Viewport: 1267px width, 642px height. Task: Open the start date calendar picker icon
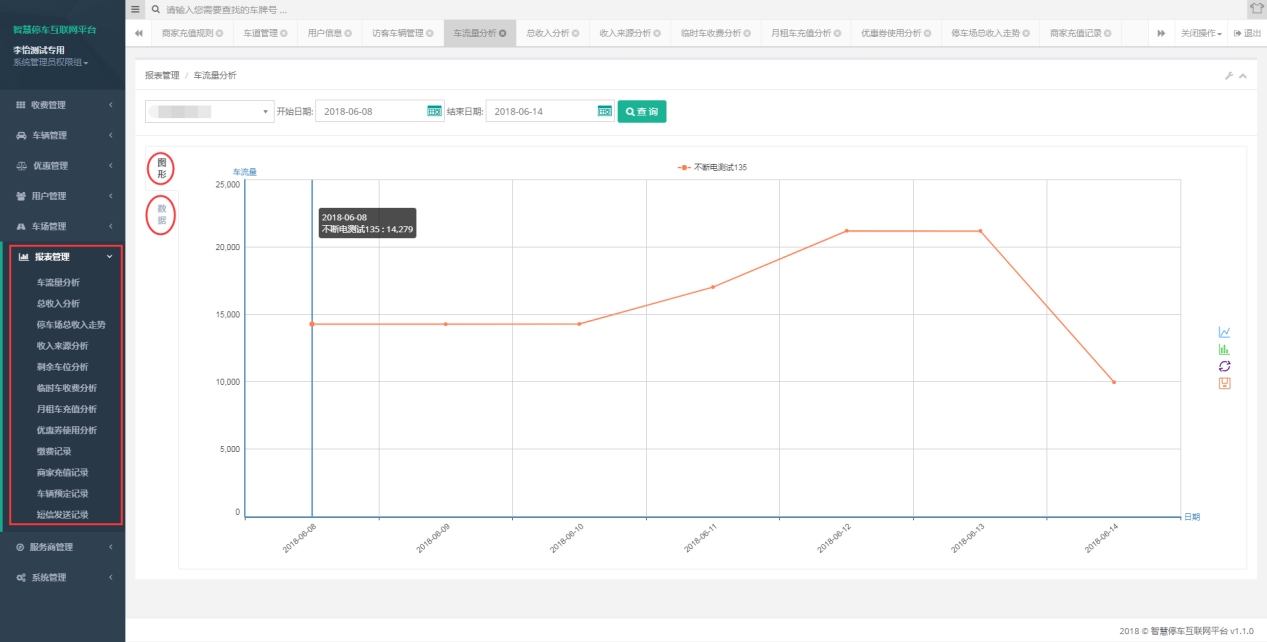(434, 111)
